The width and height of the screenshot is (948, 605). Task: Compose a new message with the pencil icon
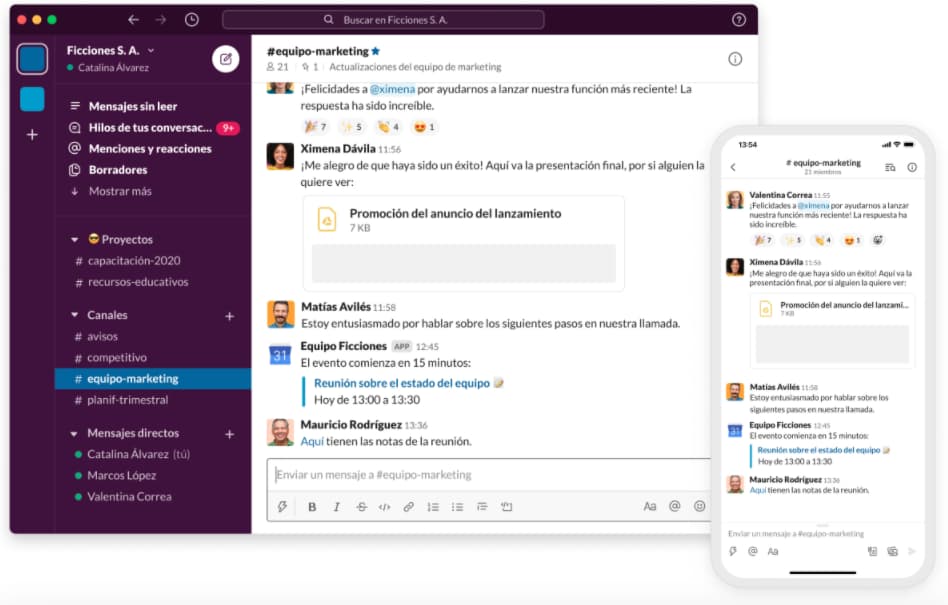tap(227, 59)
